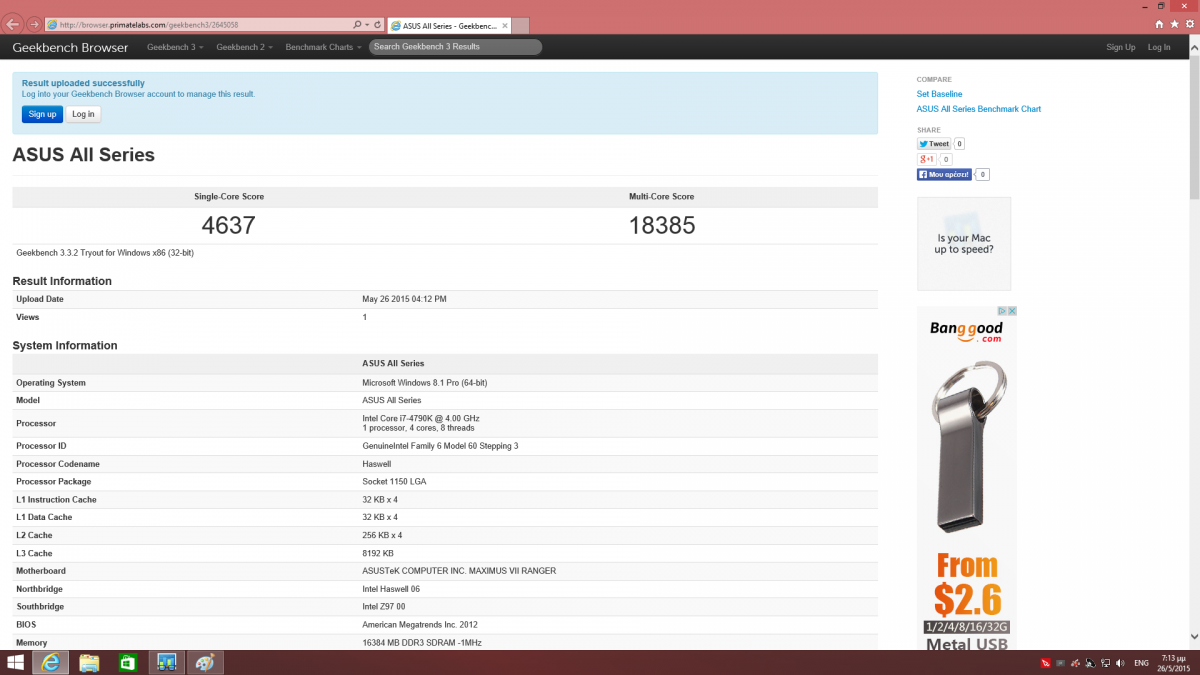Click the Facebook like button

(944, 174)
